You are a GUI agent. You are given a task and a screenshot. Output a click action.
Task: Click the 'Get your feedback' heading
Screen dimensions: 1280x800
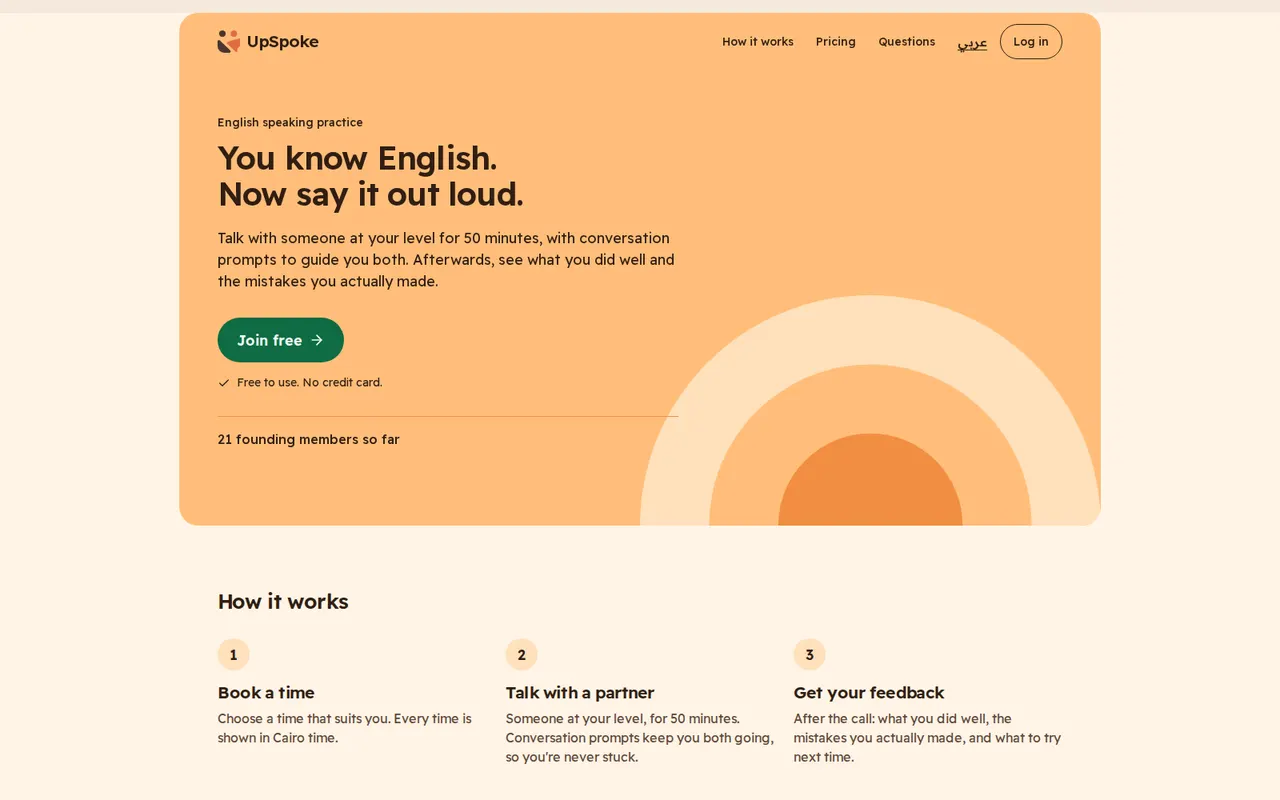point(869,693)
